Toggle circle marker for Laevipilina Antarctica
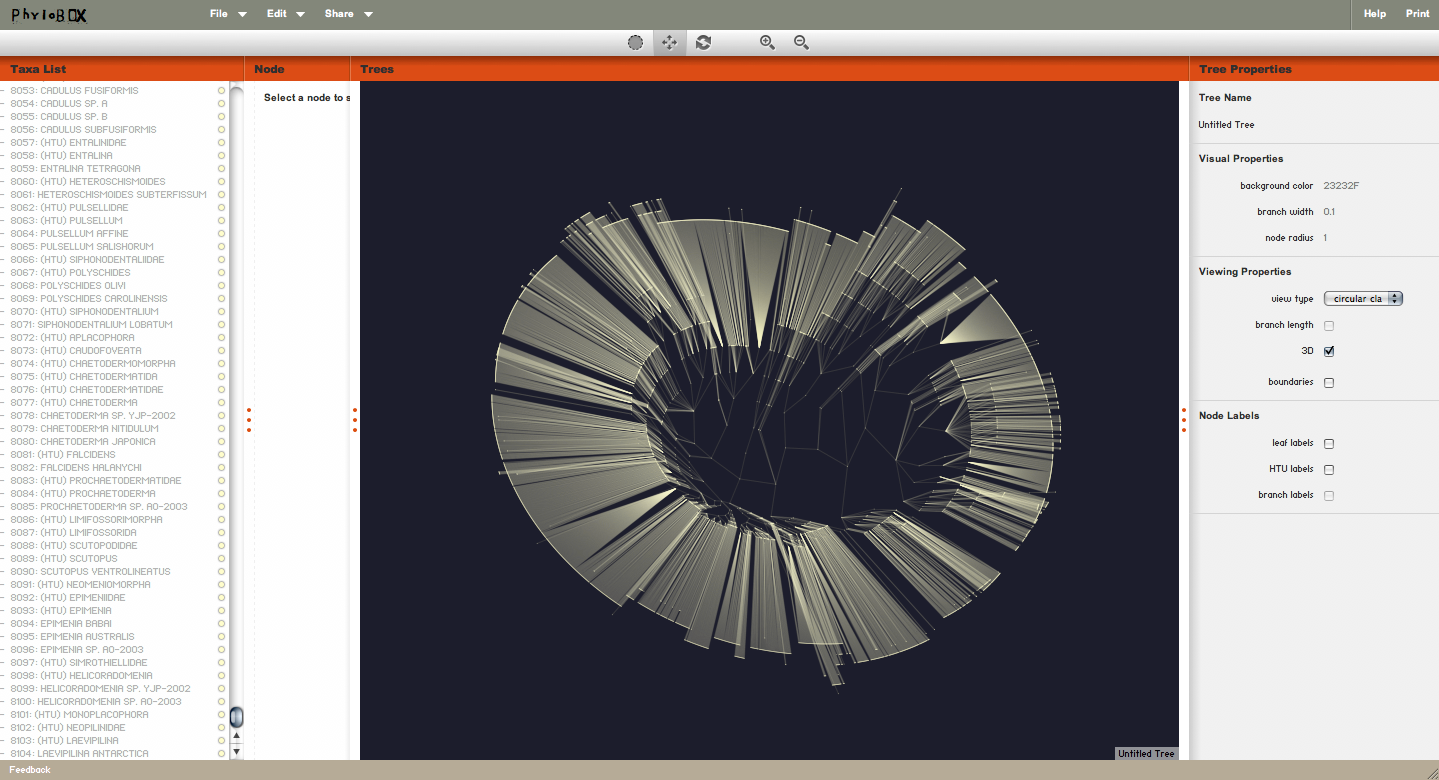Image resolution: width=1439 pixels, height=780 pixels. [x=221, y=753]
